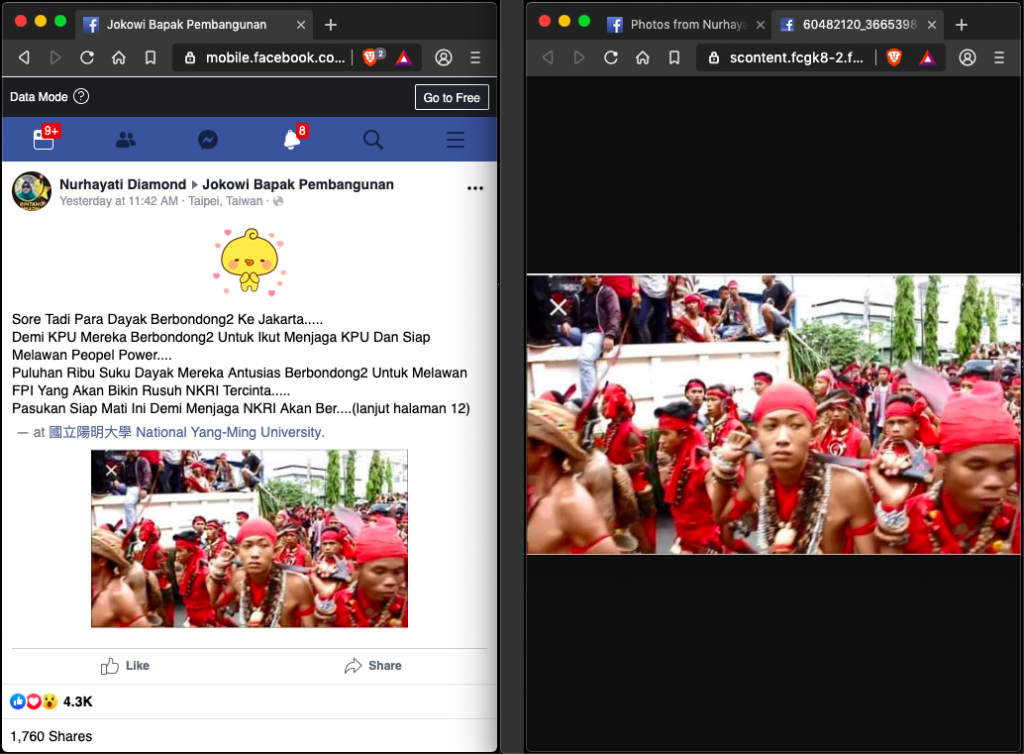Share the post using Share button
Viewport: 1024px width, 754px height.
pos(372,665)
